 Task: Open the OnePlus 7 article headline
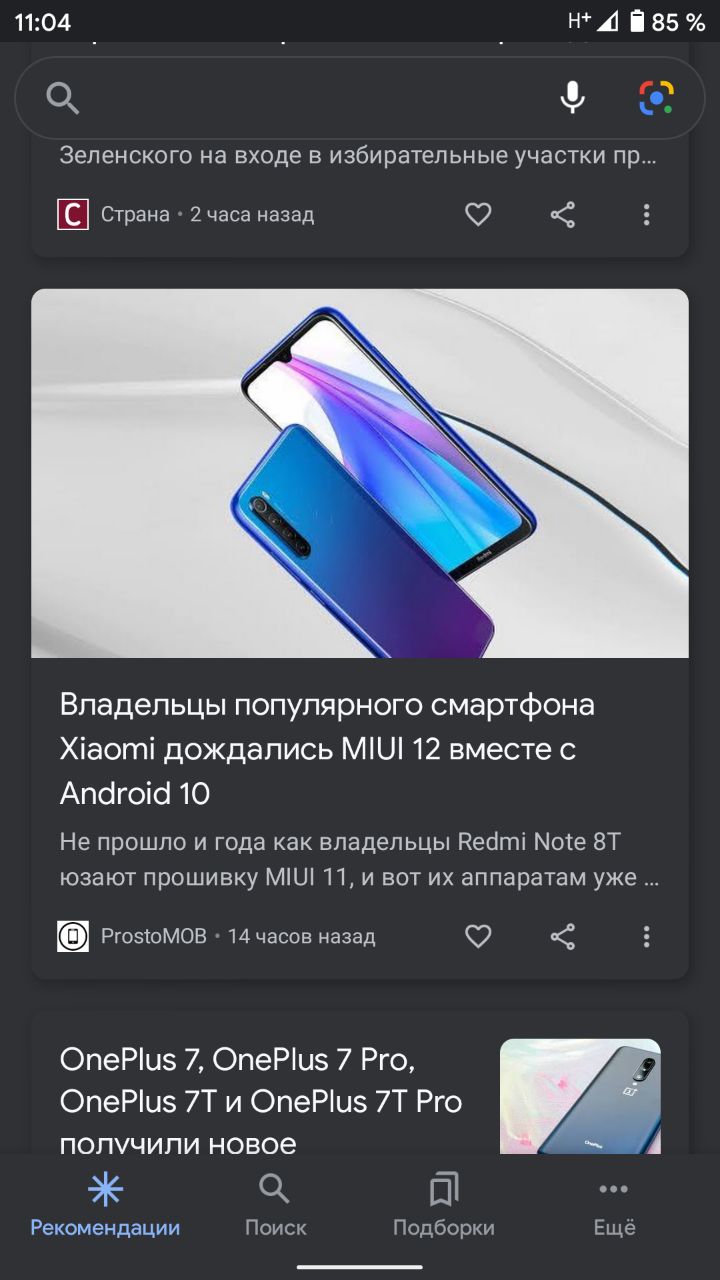click(x=262, y=1100)
